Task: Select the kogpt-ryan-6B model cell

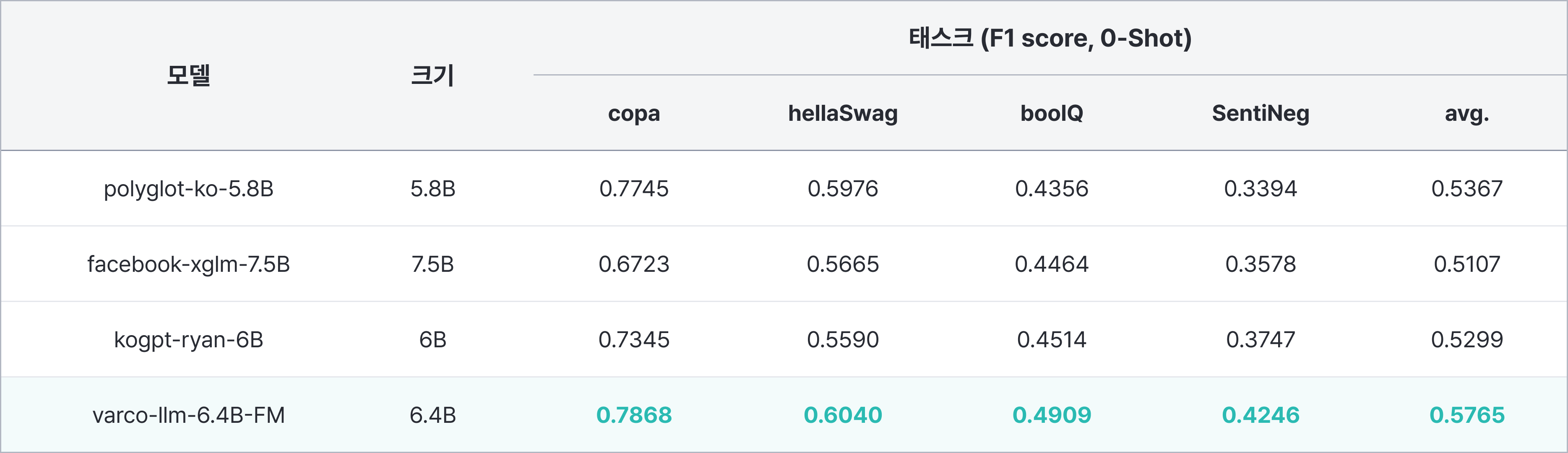Action: (188, 340)
